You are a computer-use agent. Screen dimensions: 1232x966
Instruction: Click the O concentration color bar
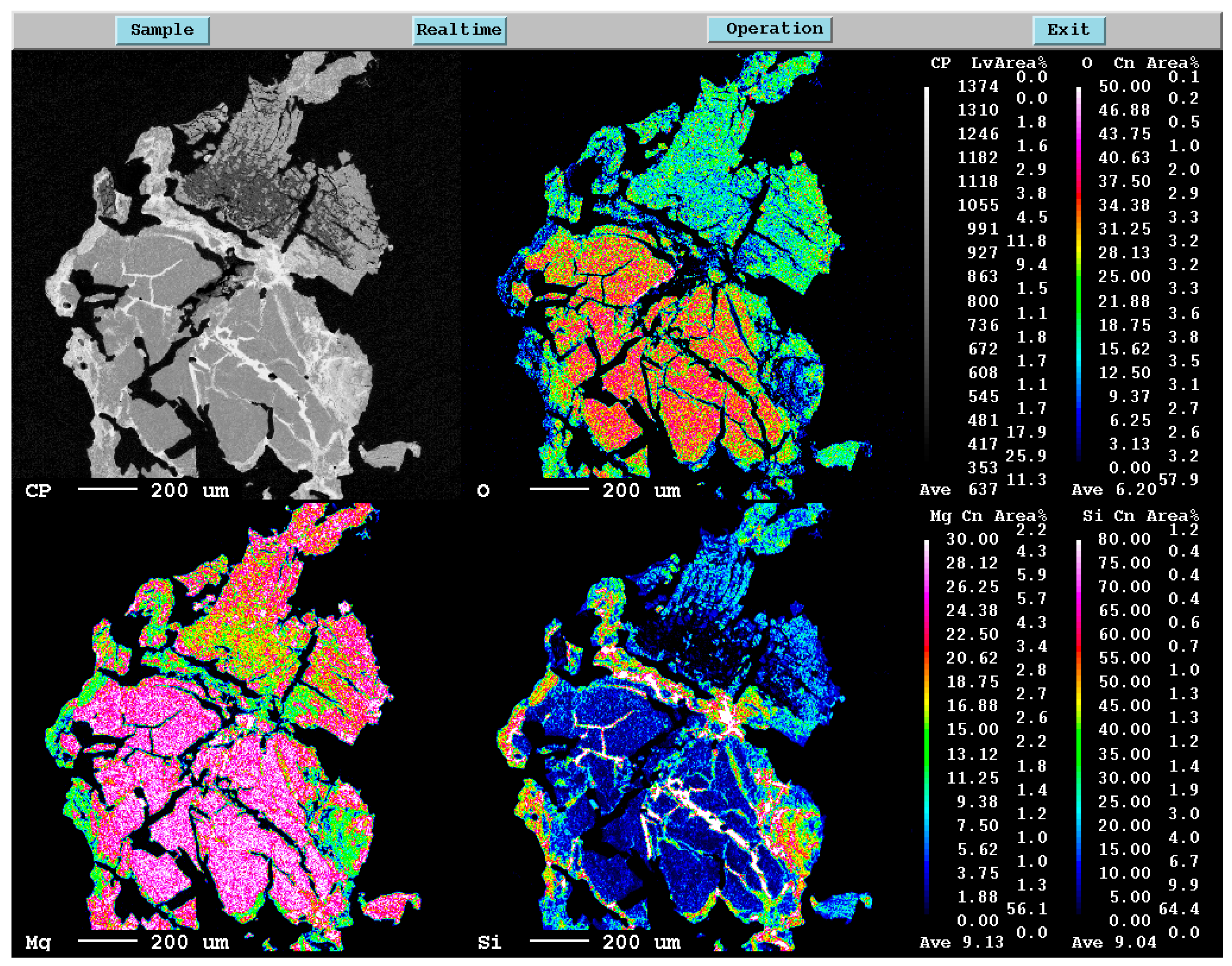click(x=1078, y=275)
